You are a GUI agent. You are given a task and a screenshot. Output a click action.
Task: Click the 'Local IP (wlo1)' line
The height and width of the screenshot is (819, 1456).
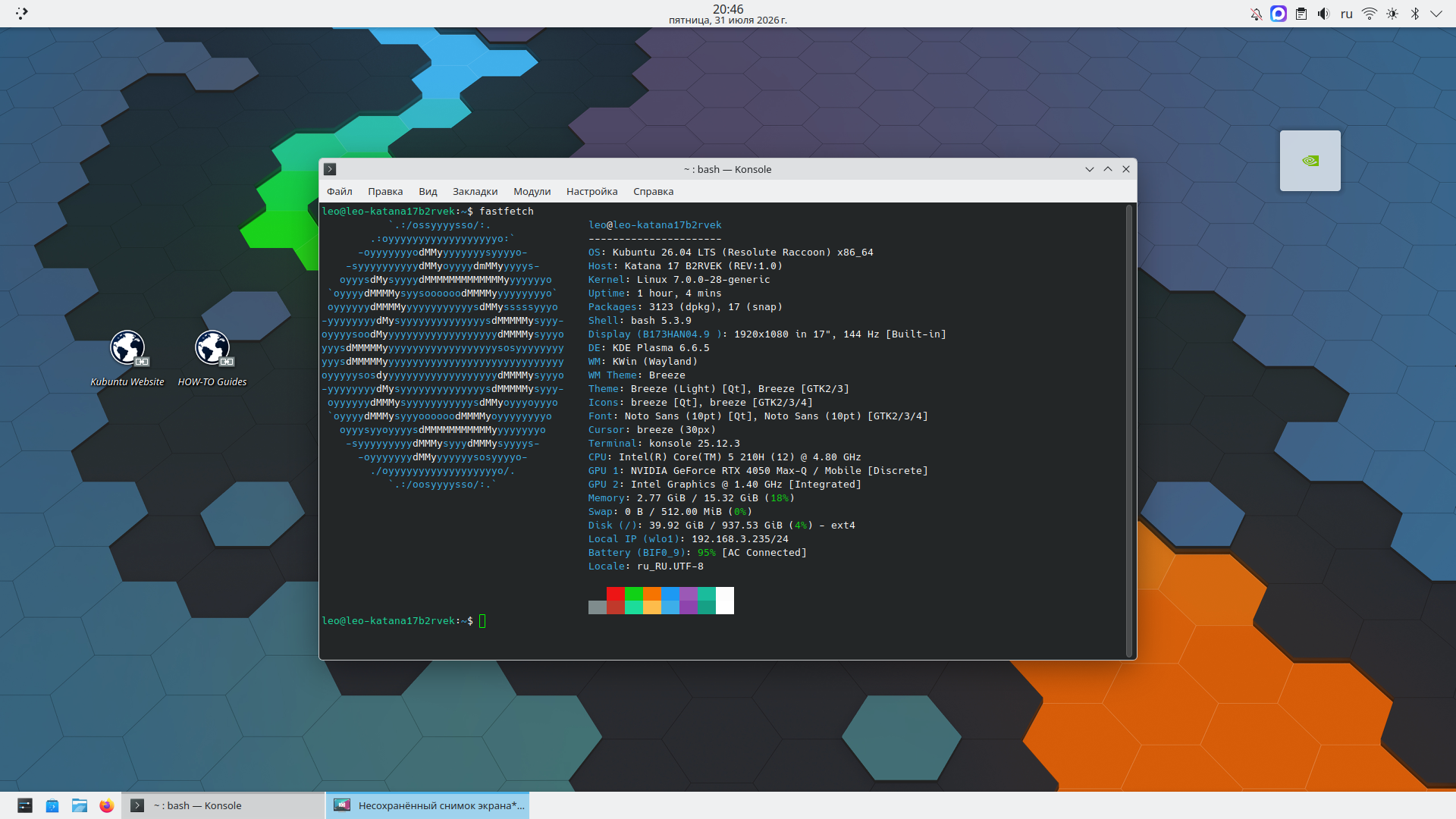point(689,539)
